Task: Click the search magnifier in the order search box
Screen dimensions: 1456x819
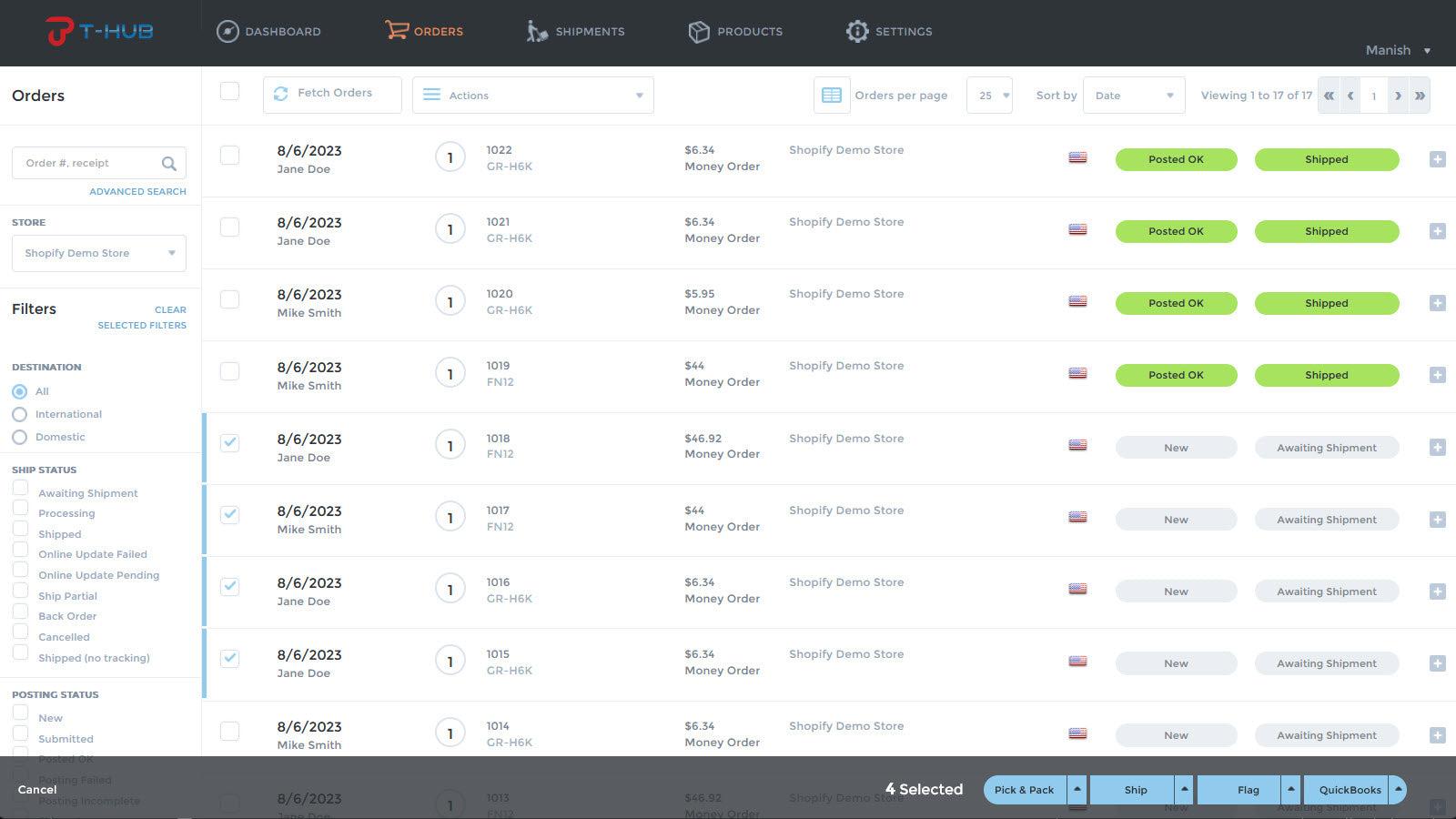Action: click(x=169, y=163)
